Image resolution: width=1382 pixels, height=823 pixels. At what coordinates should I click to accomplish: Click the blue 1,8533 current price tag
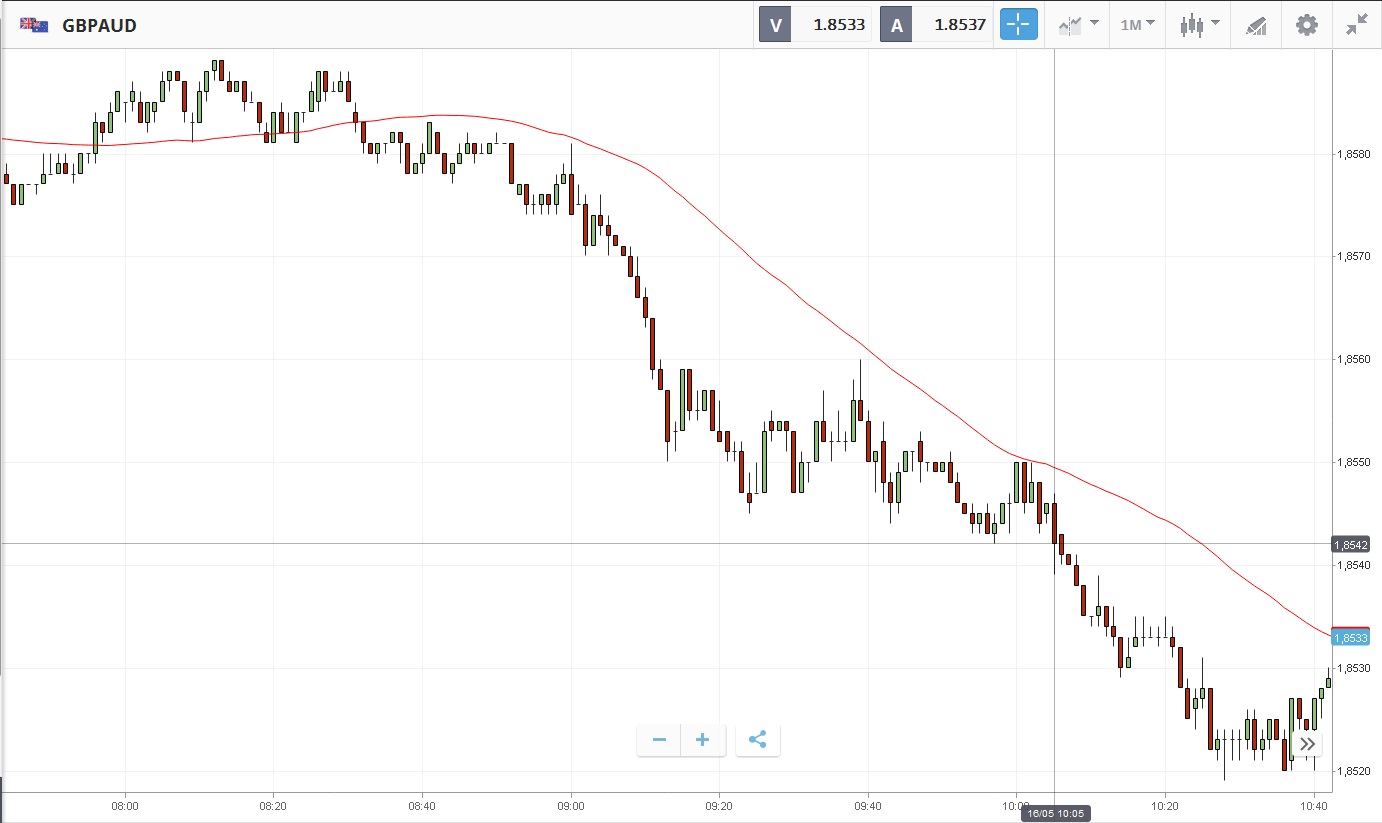click(x=1350, y=638)
